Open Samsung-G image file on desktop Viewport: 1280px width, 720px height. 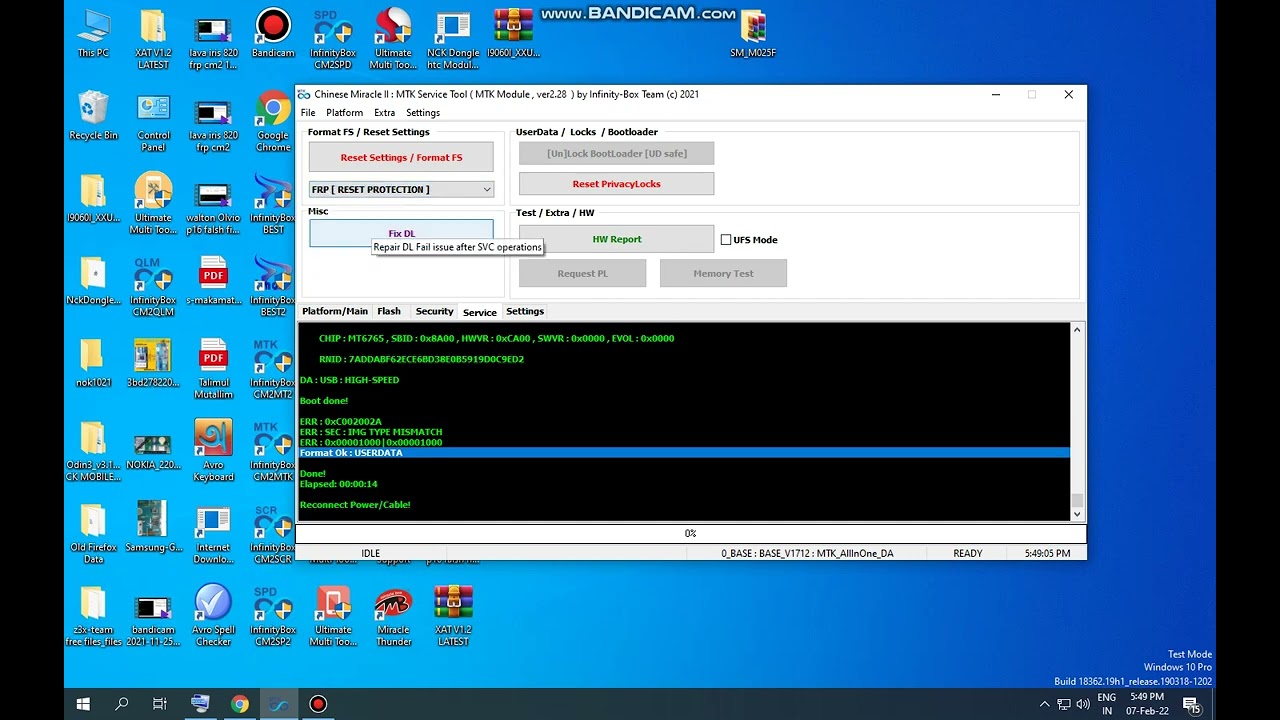[153, 527]
